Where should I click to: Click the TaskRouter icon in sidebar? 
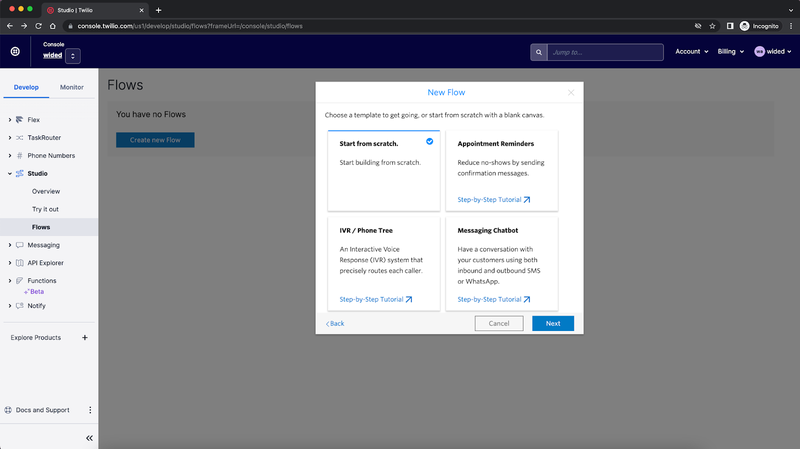coord(20,137)
